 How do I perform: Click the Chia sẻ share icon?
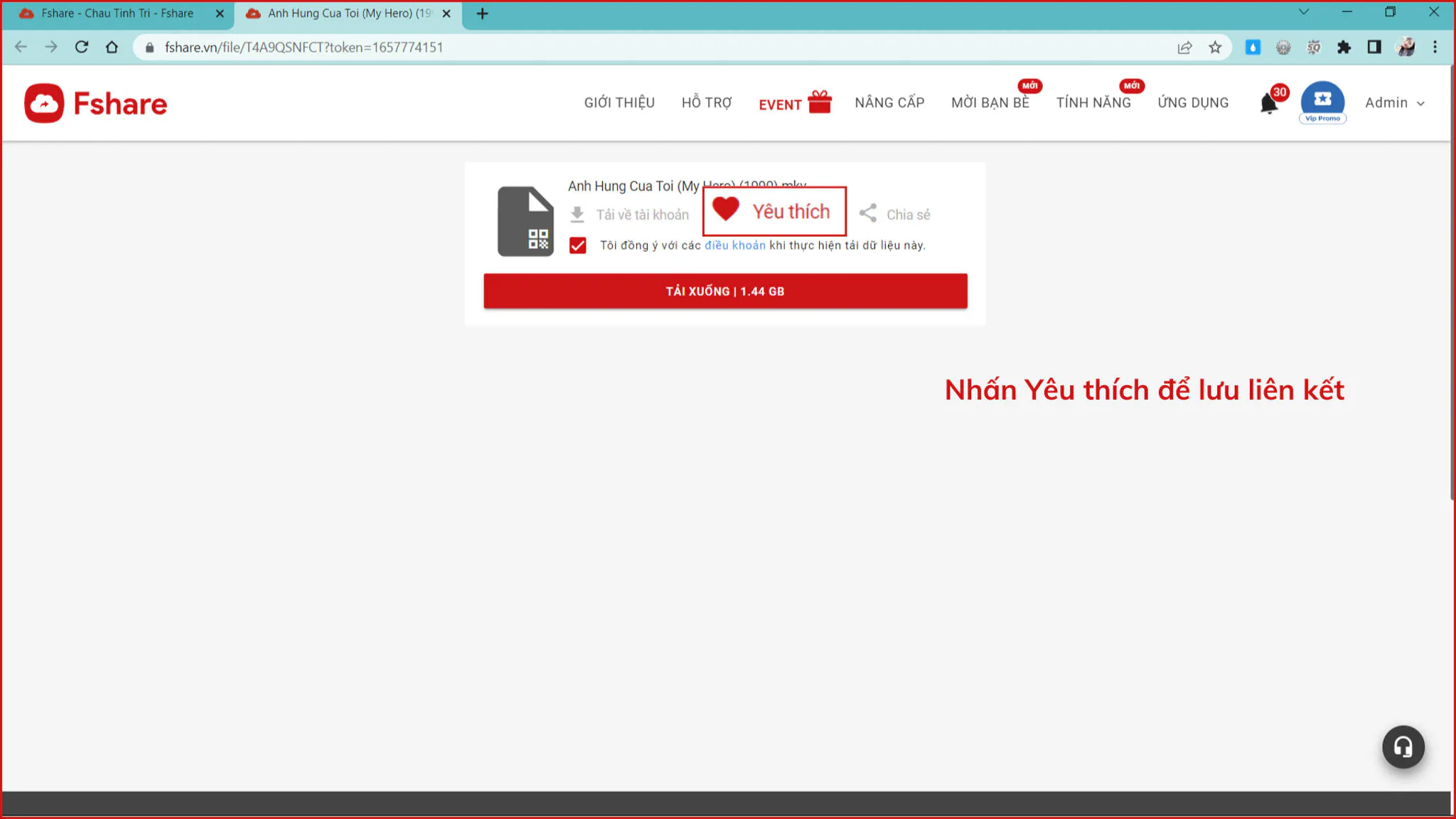pos(868,213)
